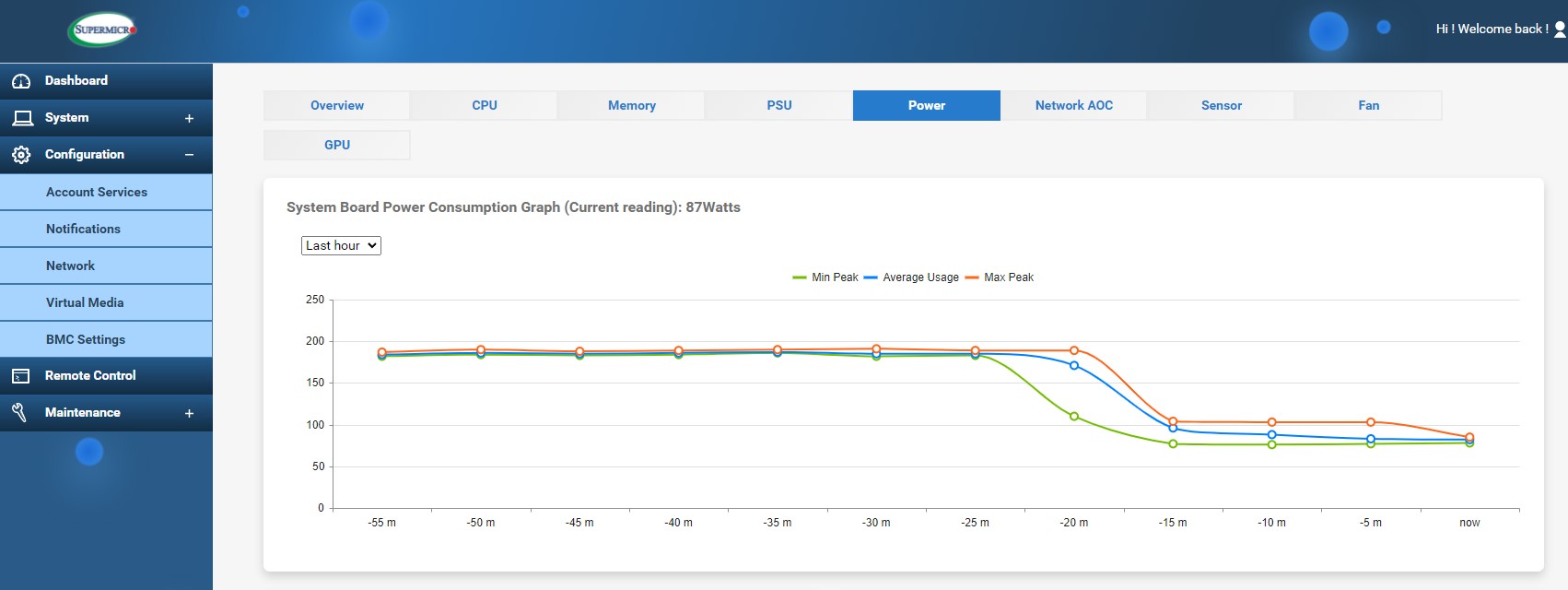Click the Dashboard gauge icon

pos(21,81)
